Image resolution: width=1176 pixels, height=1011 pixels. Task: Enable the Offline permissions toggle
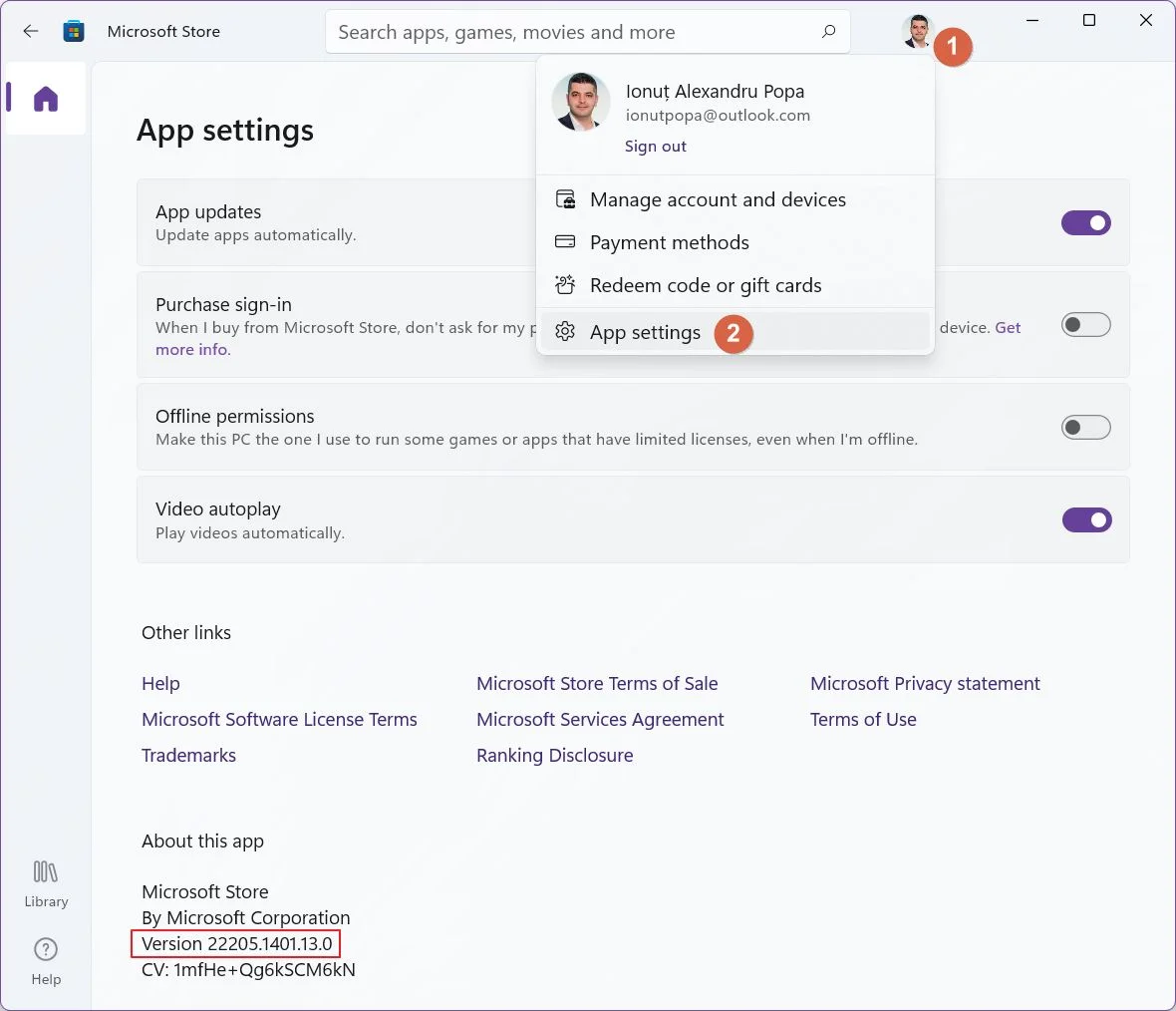point(1085,427)
